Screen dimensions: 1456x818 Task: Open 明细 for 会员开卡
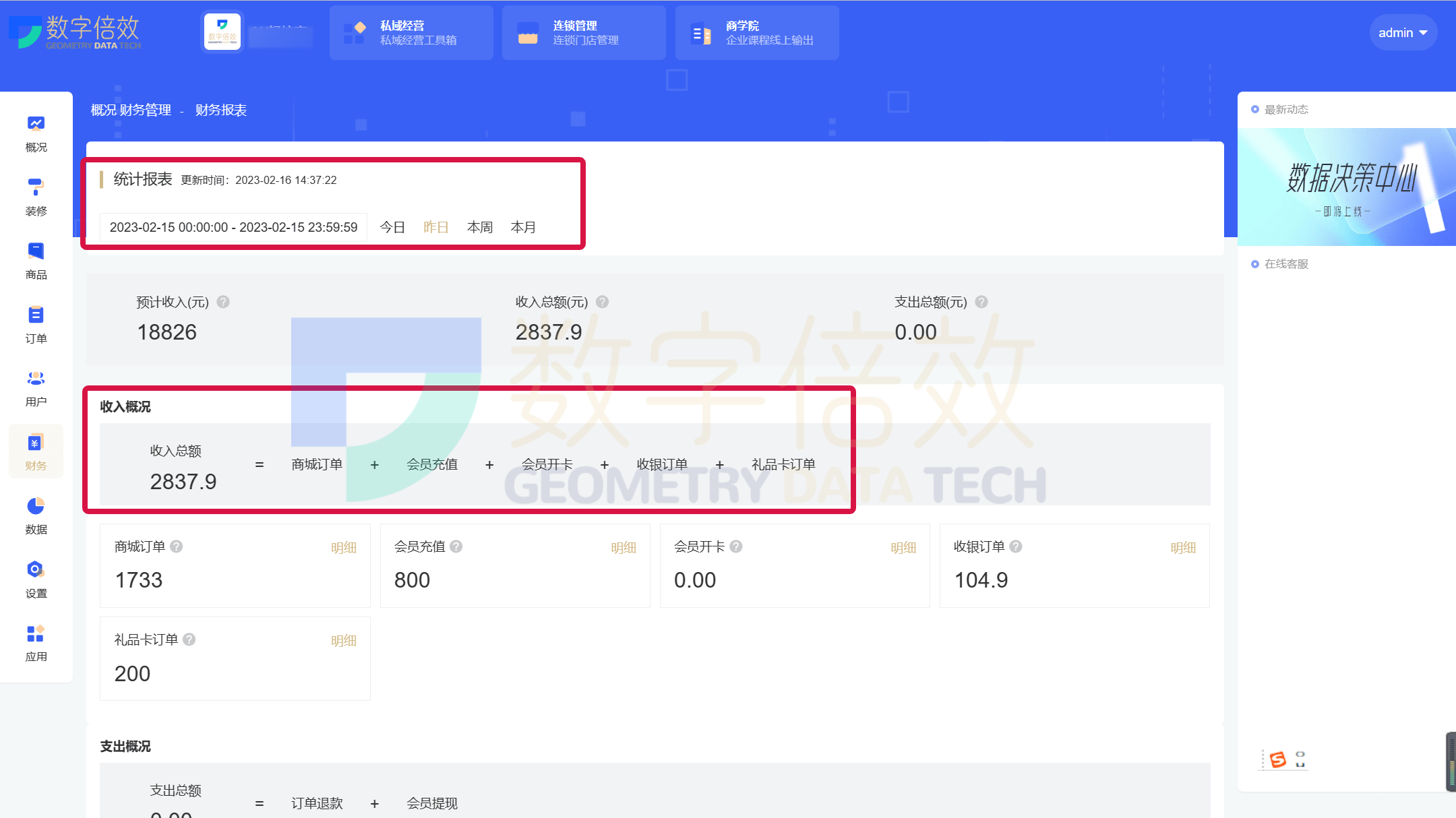pos(903,548)
